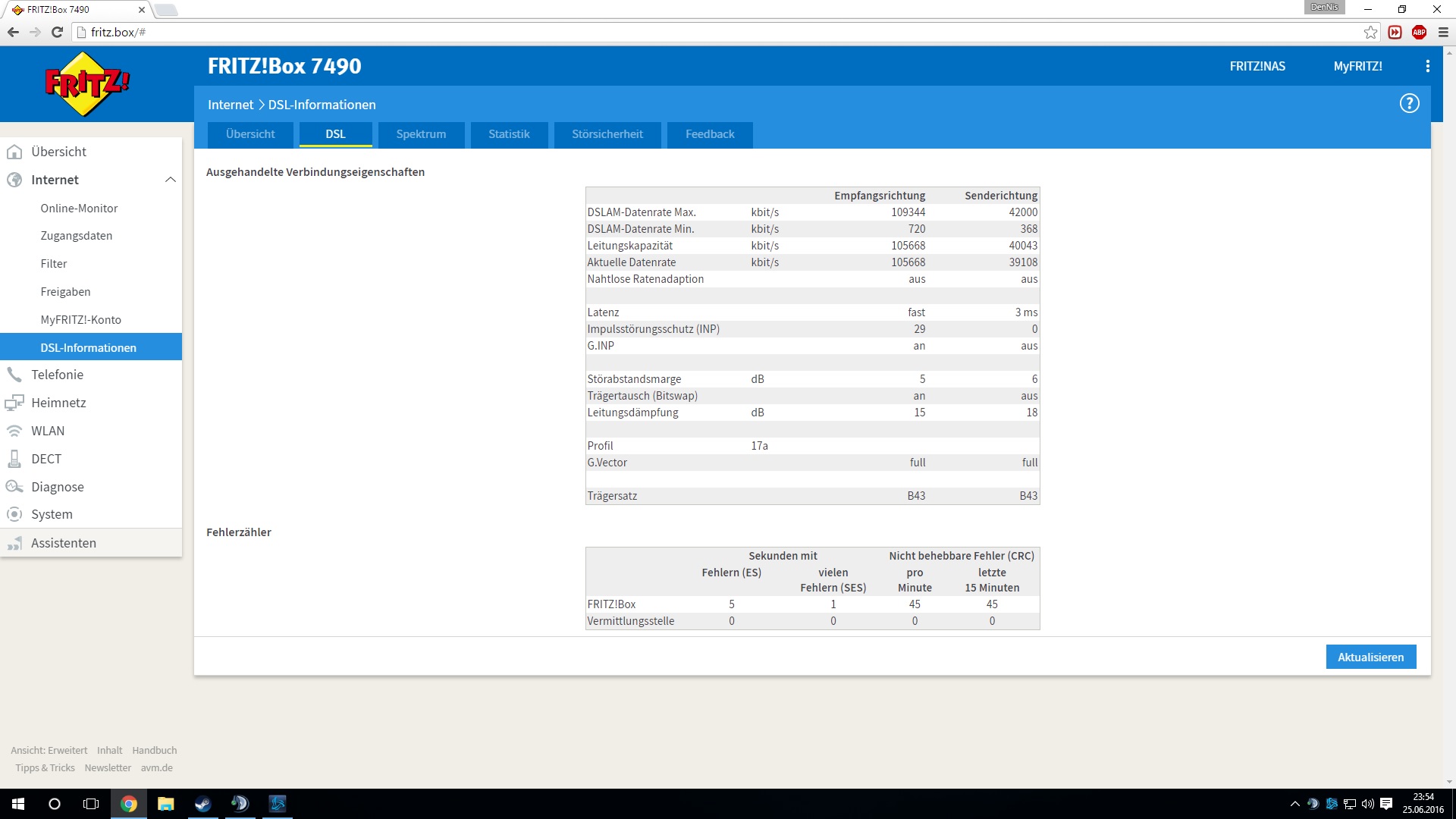Open WLAN section in sidebar

(x=47, y=431)
